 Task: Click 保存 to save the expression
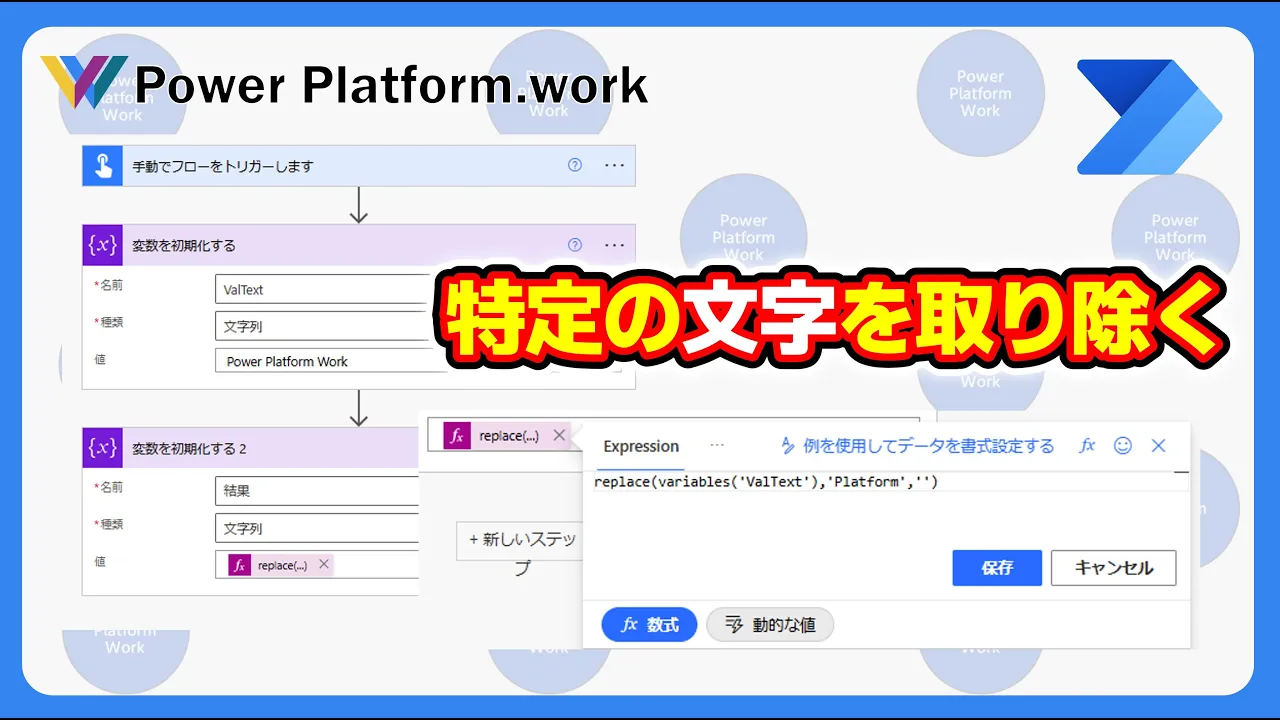click(x=997, y=567)
